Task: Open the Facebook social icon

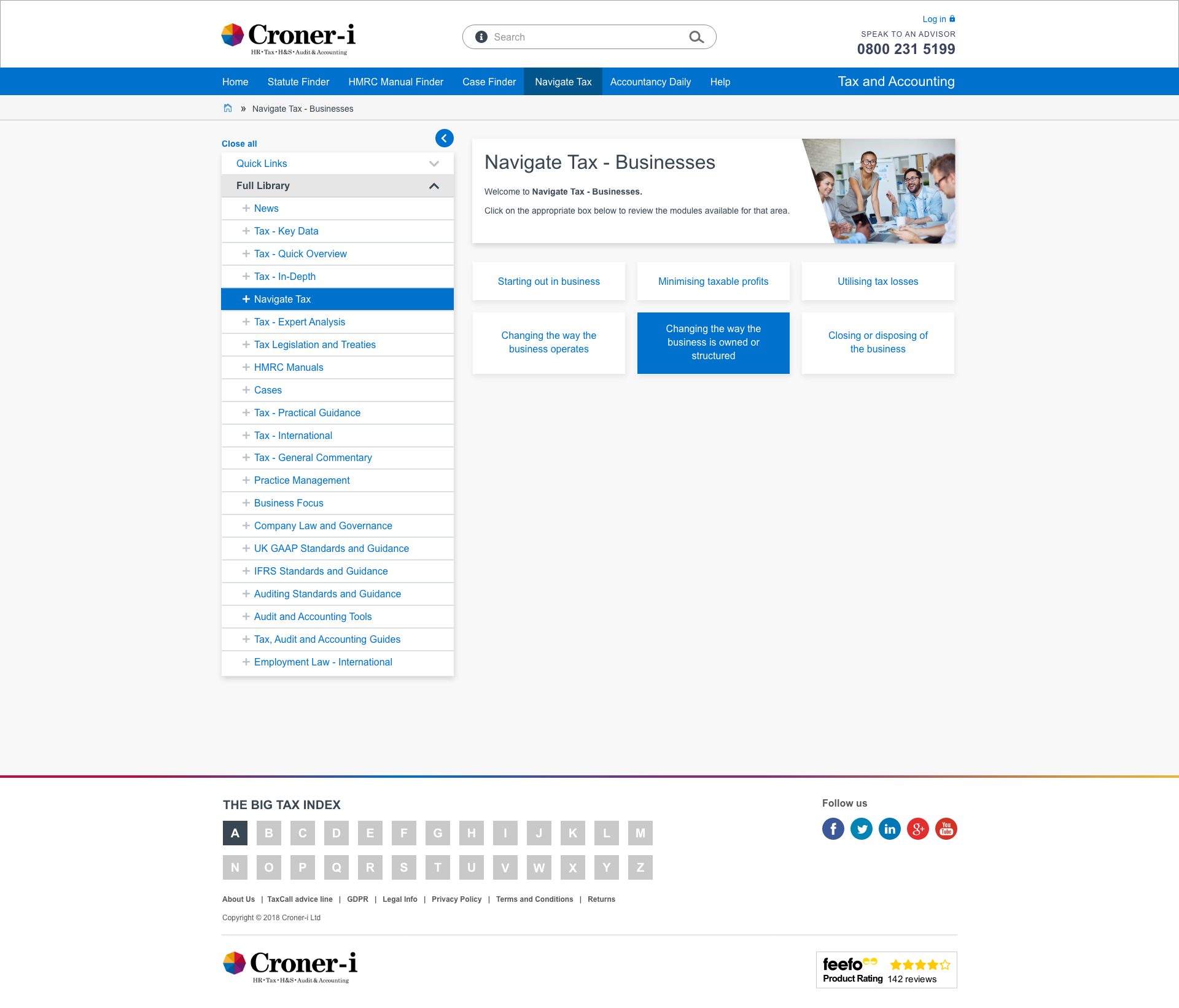Action: [833, 829]
